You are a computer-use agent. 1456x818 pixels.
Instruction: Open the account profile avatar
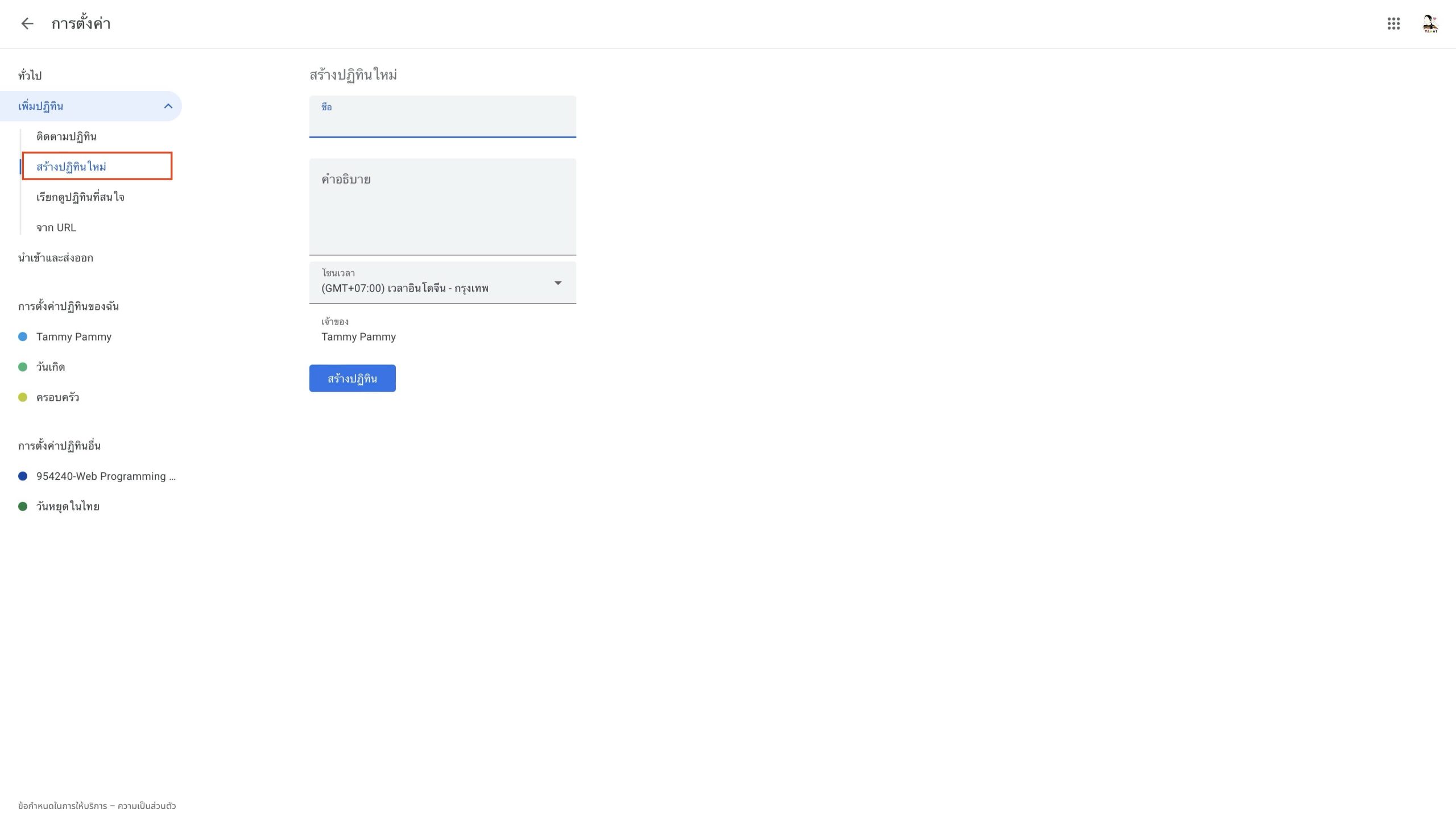(x=1430, y=23)
